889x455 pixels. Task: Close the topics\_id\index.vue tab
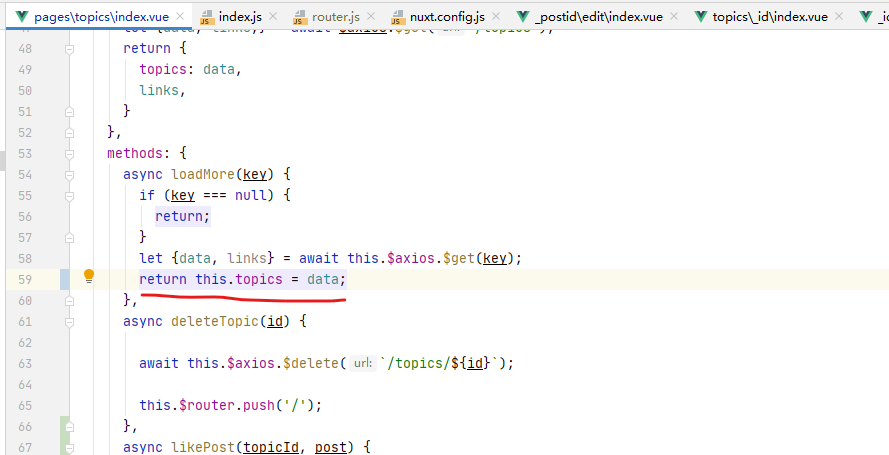coord(839,16)
